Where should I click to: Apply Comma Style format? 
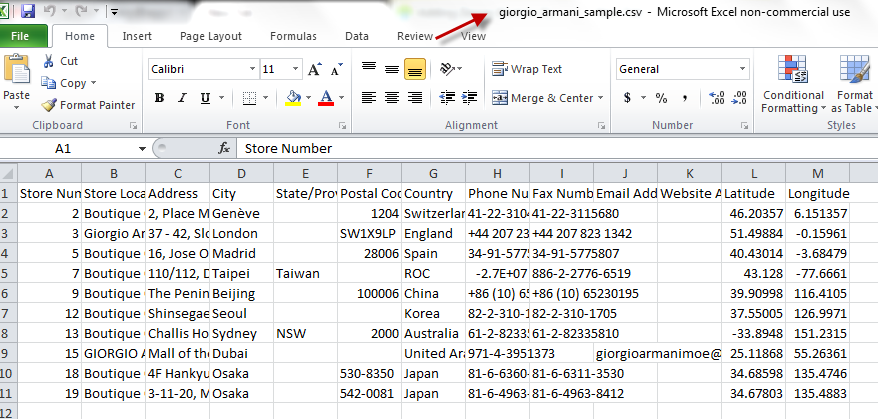(x=685, y=98)
